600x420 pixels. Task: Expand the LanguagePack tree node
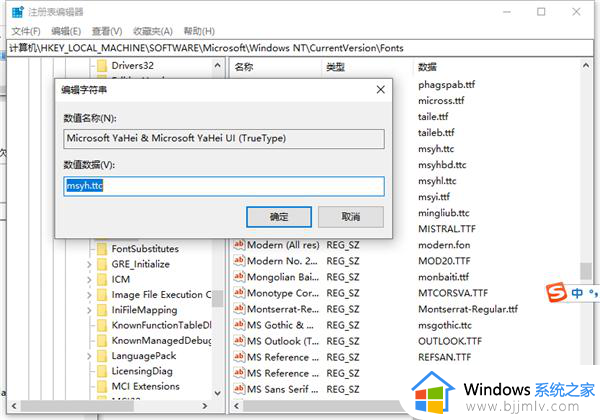[89, 356]
